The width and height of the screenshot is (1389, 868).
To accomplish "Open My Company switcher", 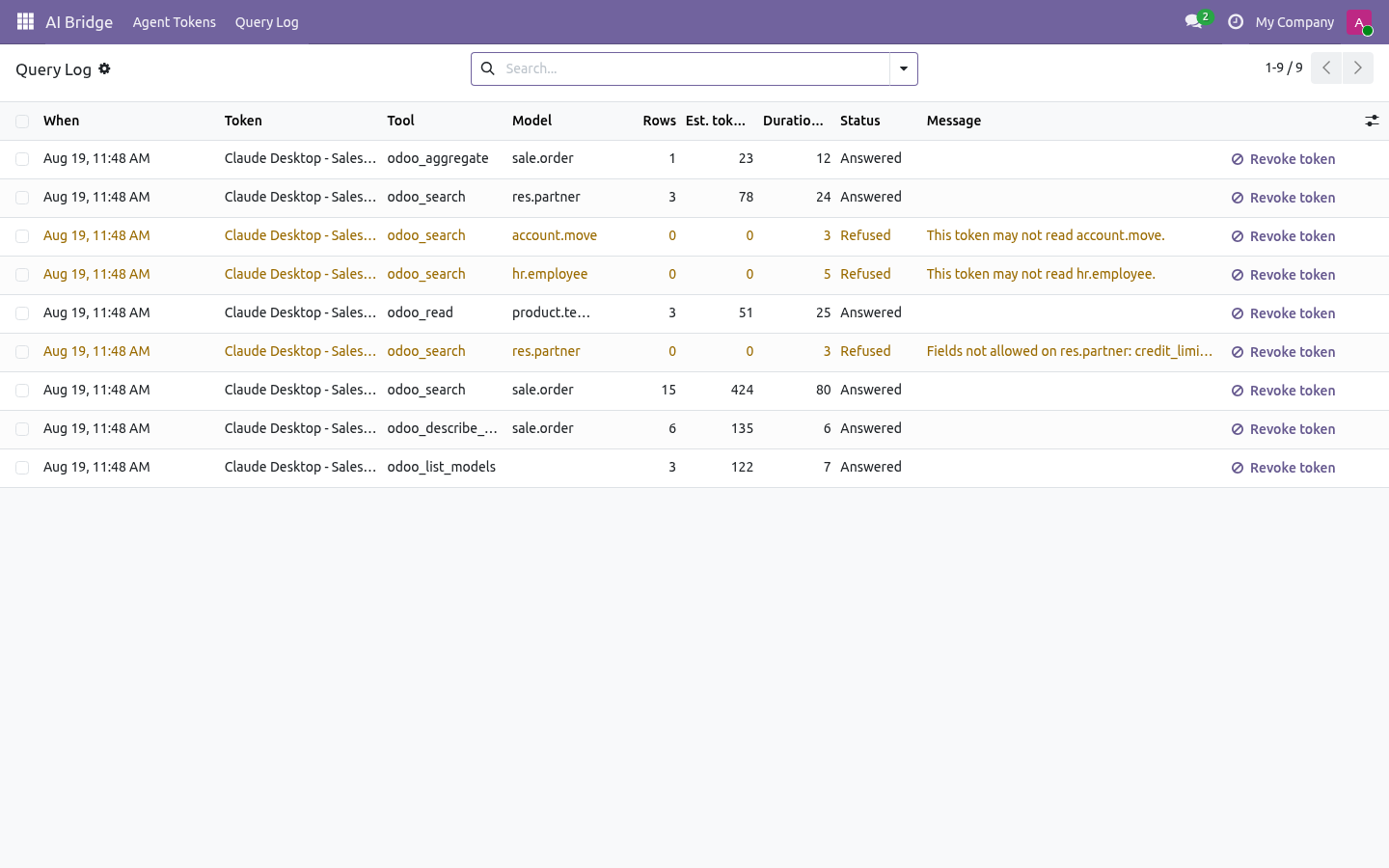I will (x=1294, y=22).
